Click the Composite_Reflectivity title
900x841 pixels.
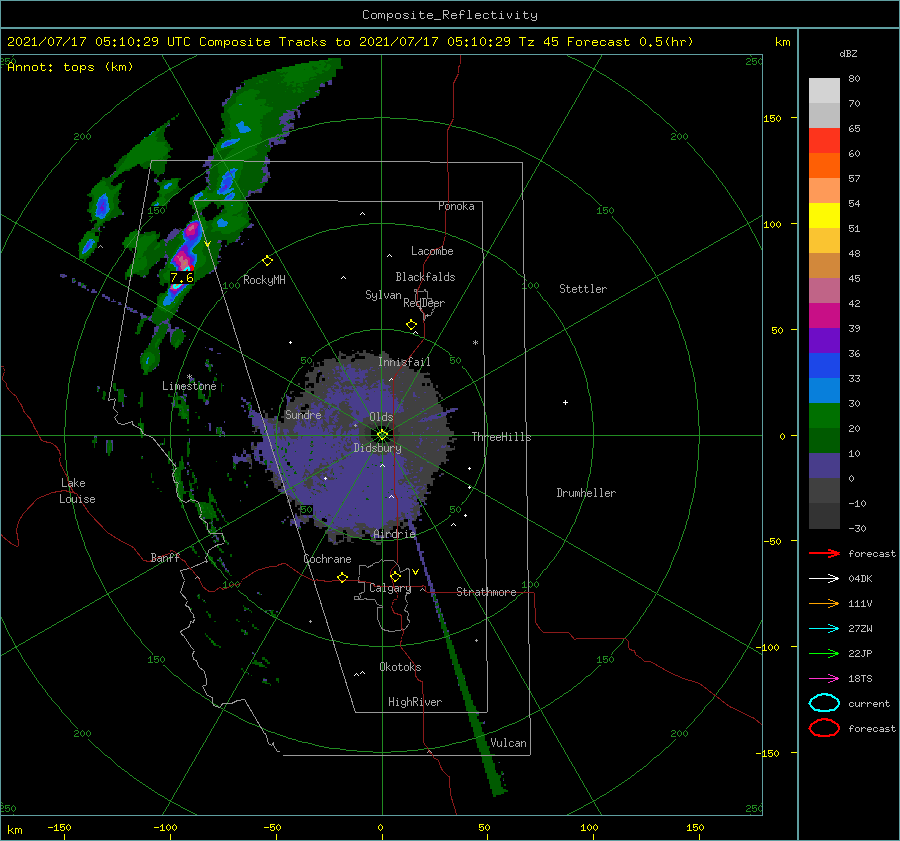click(450, 15)
